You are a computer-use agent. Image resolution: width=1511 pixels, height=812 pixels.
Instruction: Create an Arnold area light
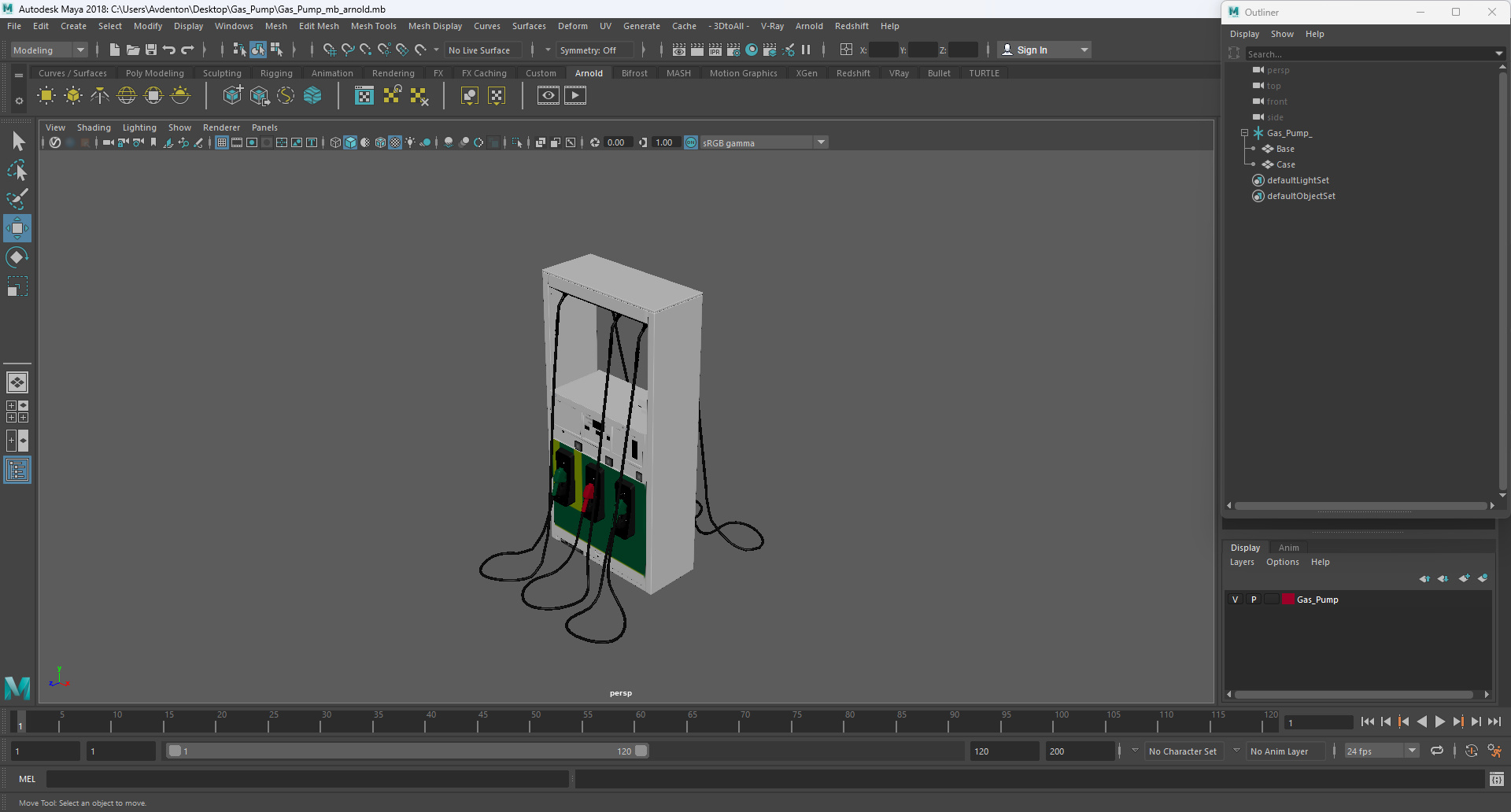pyautogui.click(x=46, y=96)
